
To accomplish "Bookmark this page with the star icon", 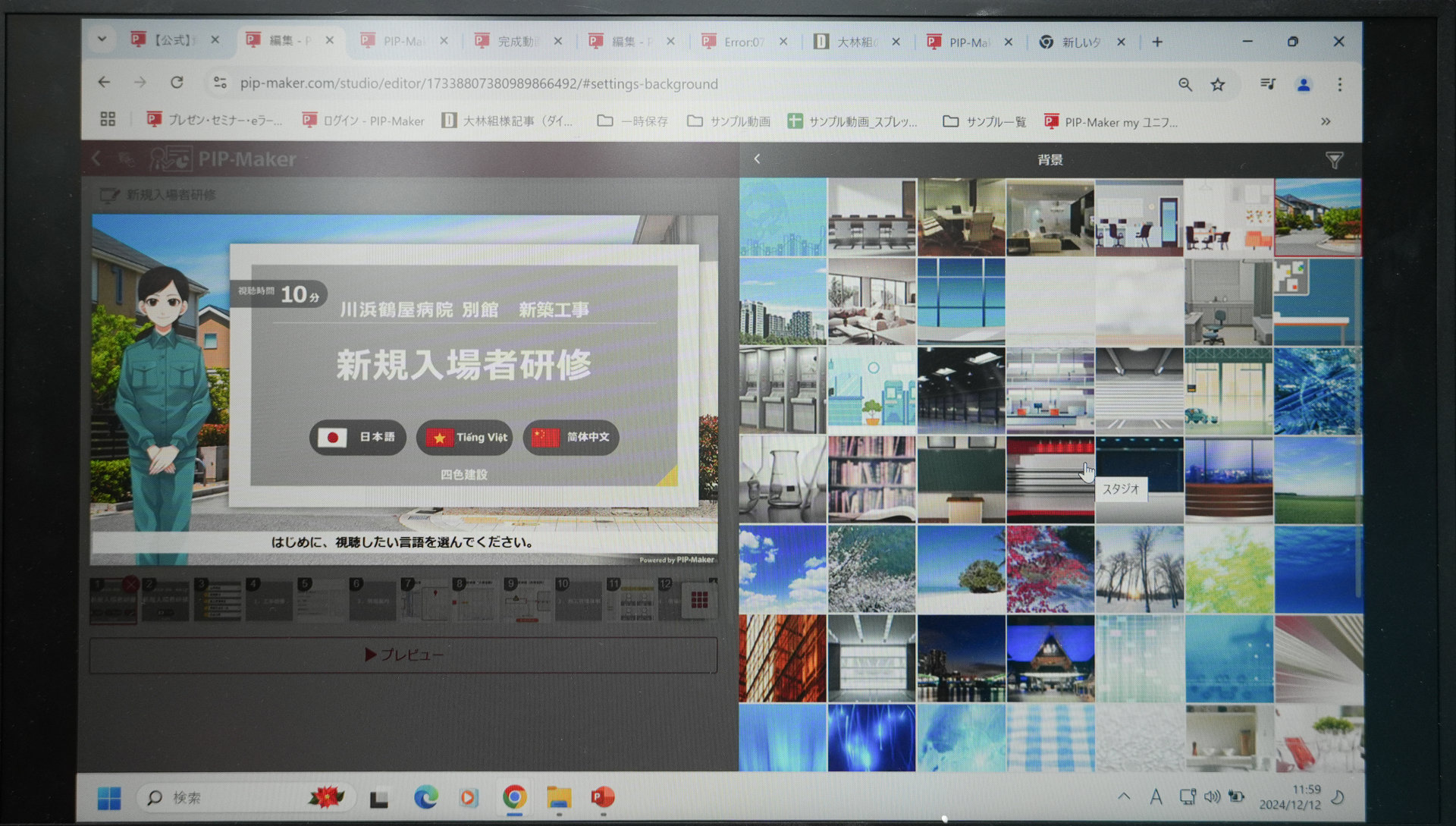I will pos(1218,85).
